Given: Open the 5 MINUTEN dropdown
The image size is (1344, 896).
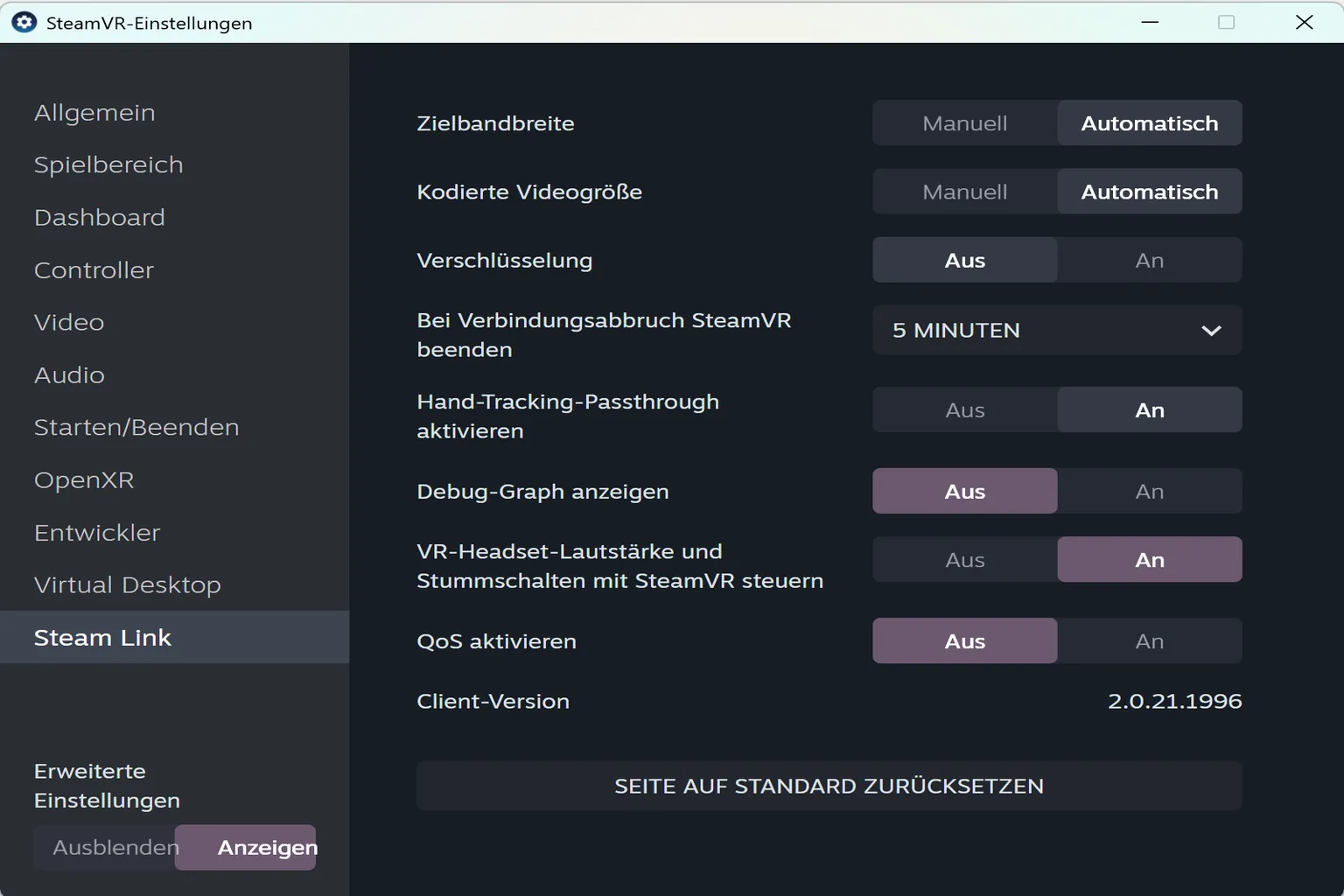Looking at the screenshot, I should coord(1057,331).
